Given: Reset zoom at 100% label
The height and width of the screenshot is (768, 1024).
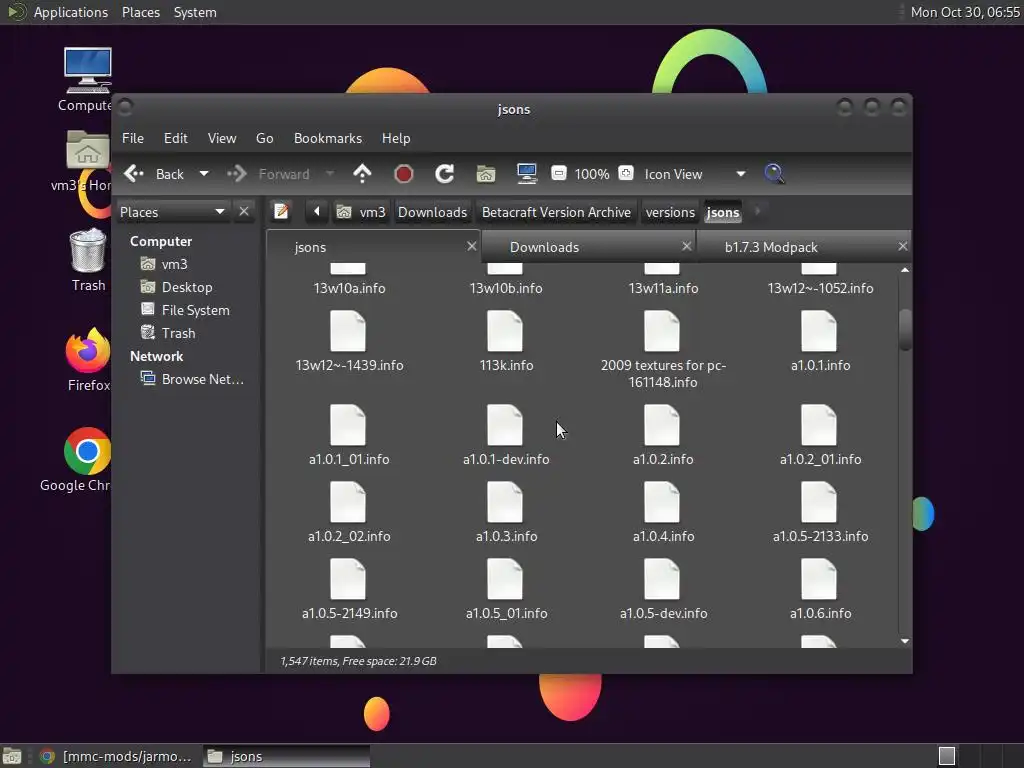Looking at the screenshot, I should tap(592, 174).
